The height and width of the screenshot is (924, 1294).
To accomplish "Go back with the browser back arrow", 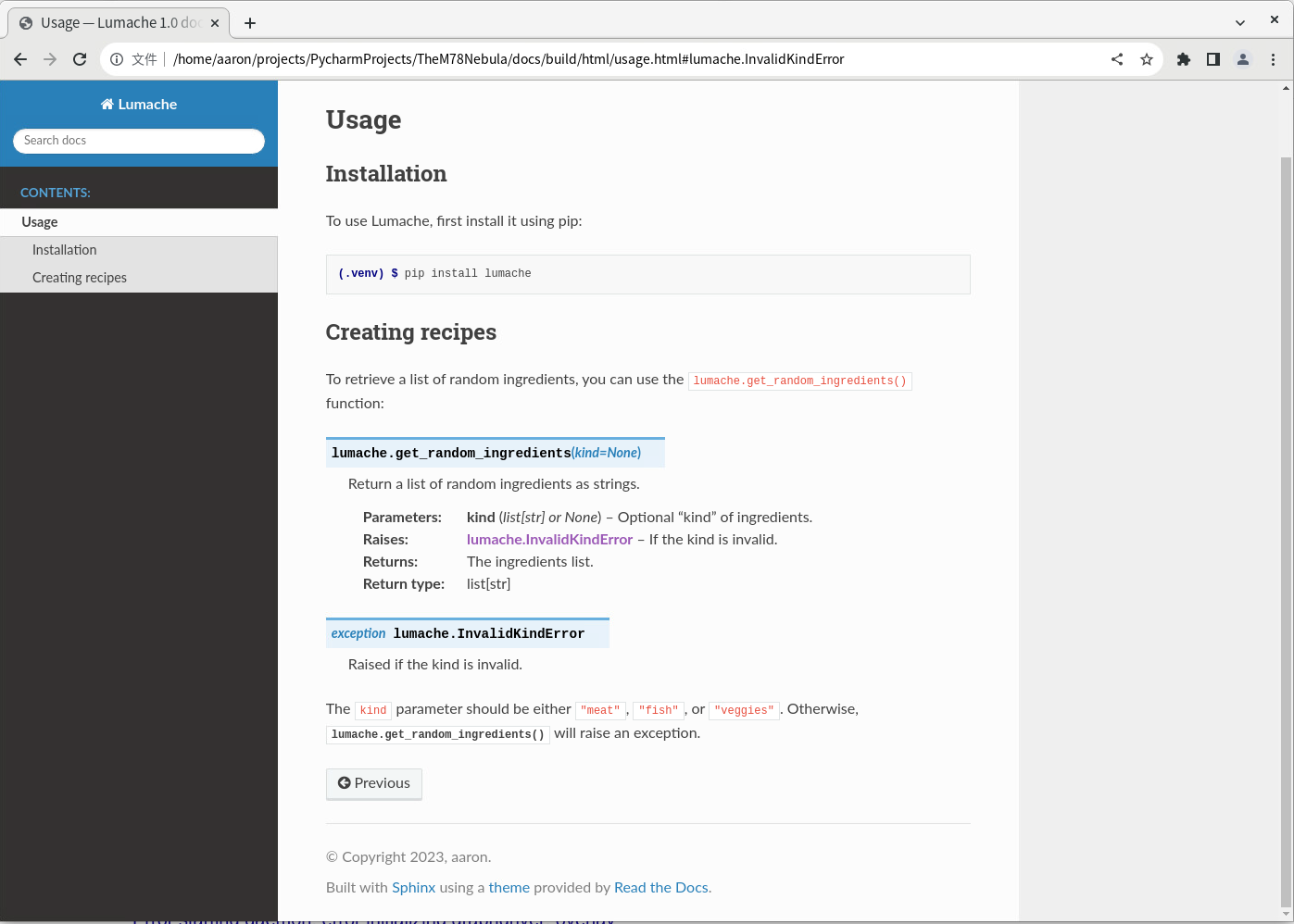I will 20,59.
